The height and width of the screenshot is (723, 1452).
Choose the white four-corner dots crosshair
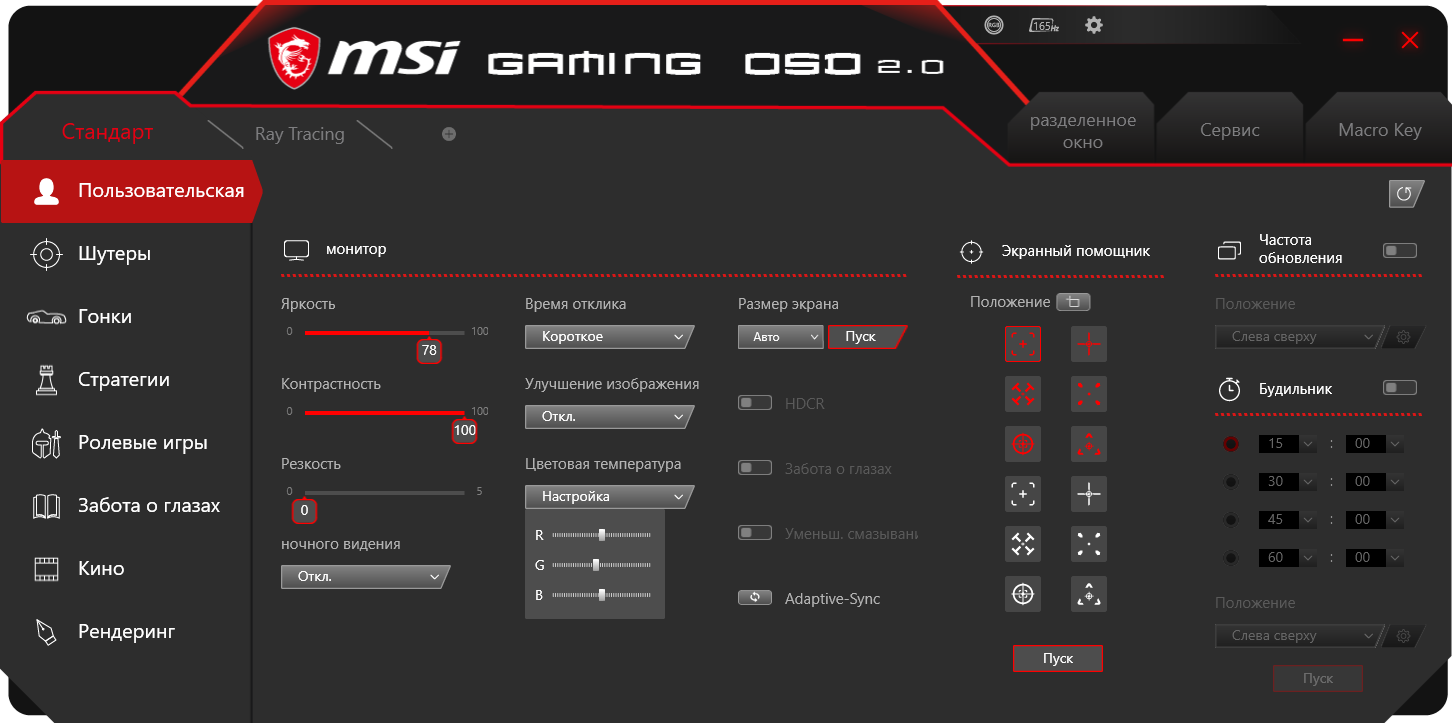(1089, 544)
